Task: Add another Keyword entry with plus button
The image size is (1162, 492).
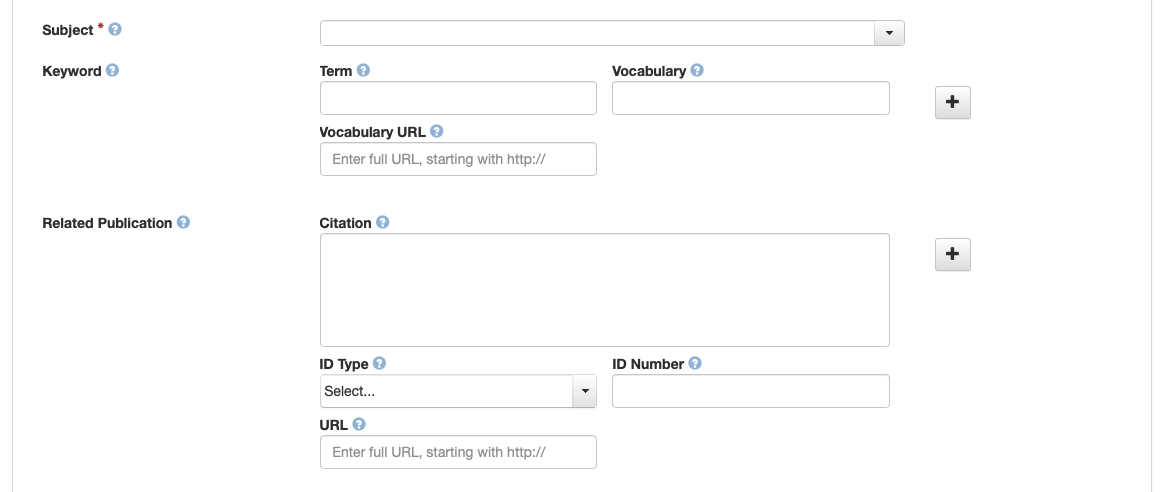Action: [x=952, y=102]
